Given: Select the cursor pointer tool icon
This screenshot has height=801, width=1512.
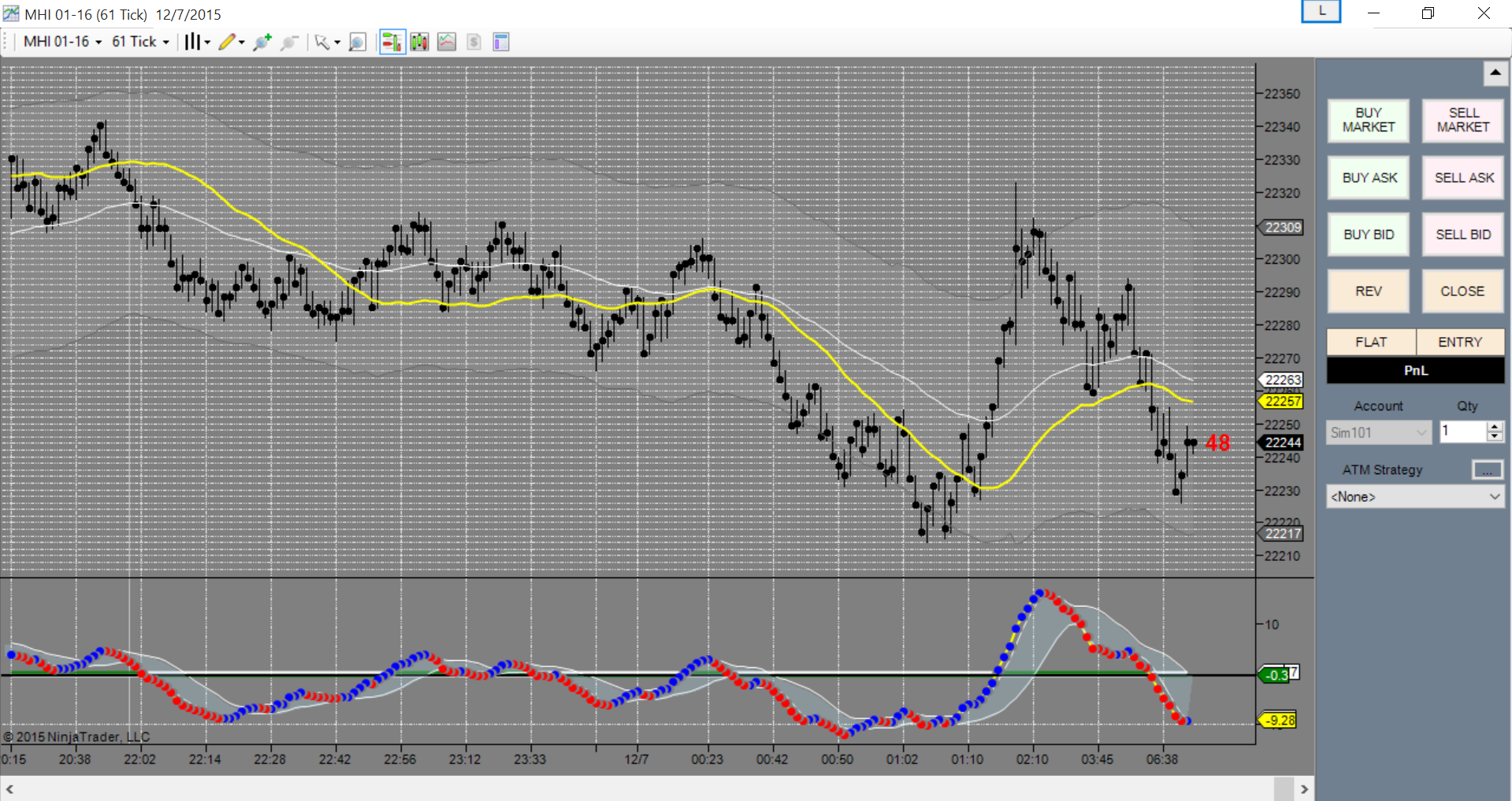Looking at the screenshot, I should coord(326,42).
